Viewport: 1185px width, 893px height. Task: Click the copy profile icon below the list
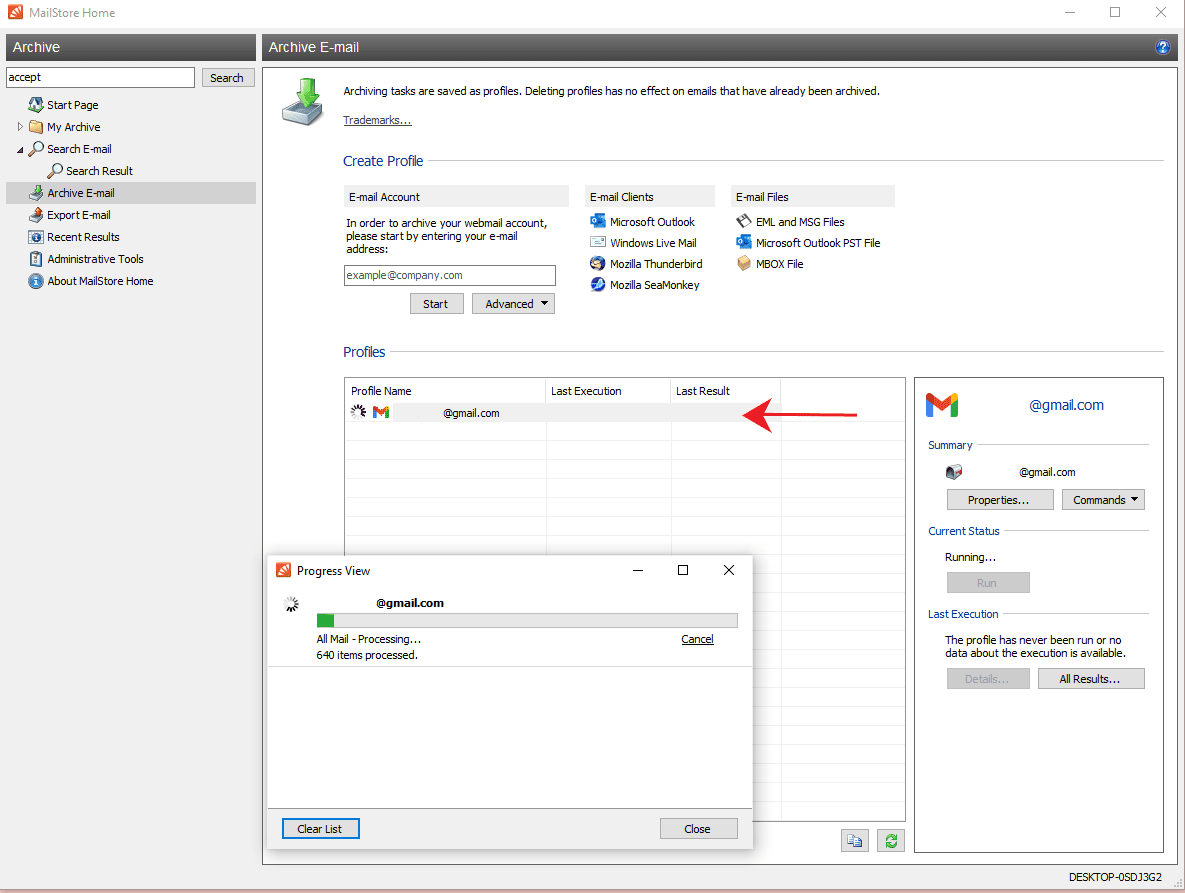click(855, 840)
